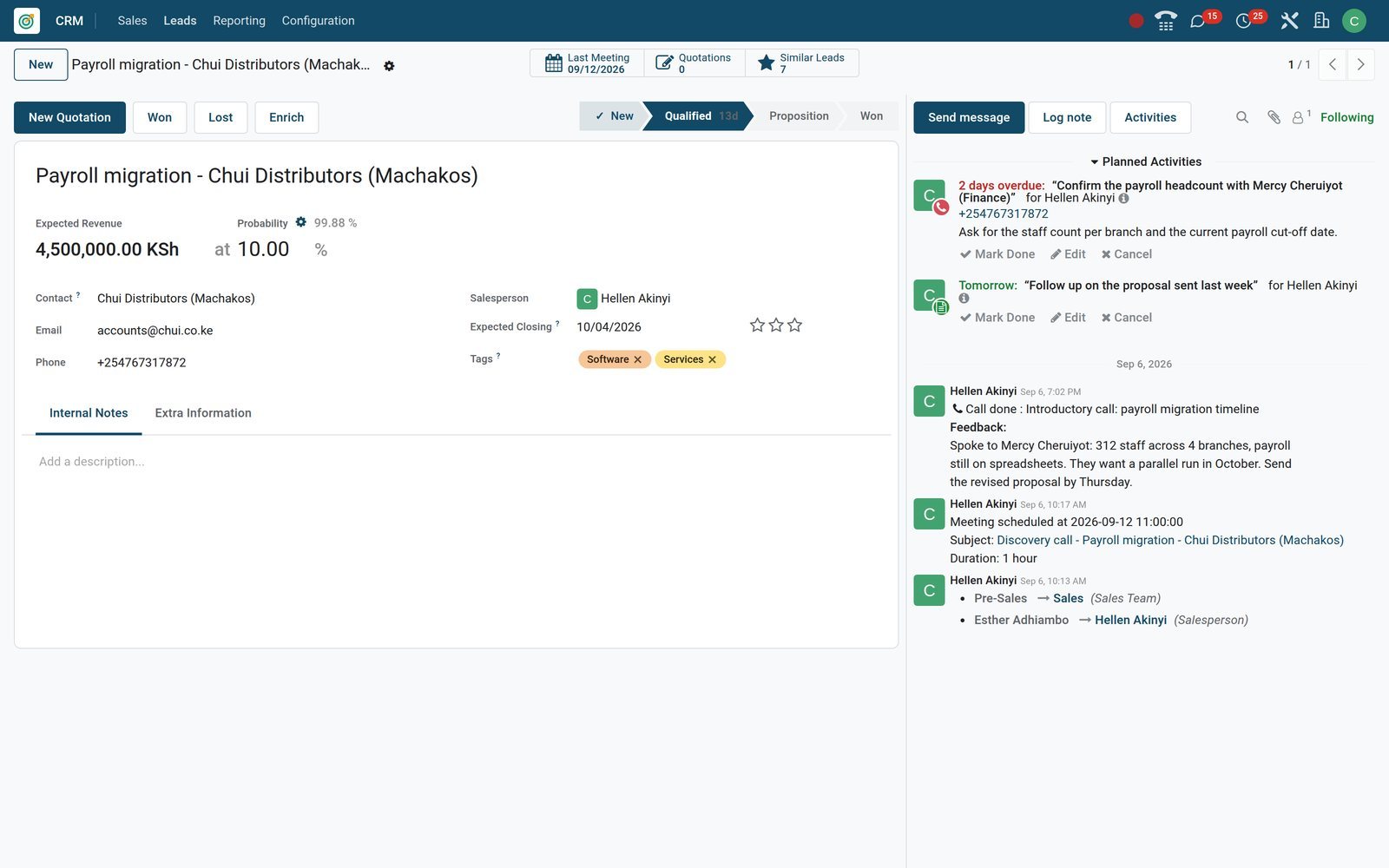Open record actions gear next to title
This screenshot has height=868, width=1389.
[x=389, y=66]
